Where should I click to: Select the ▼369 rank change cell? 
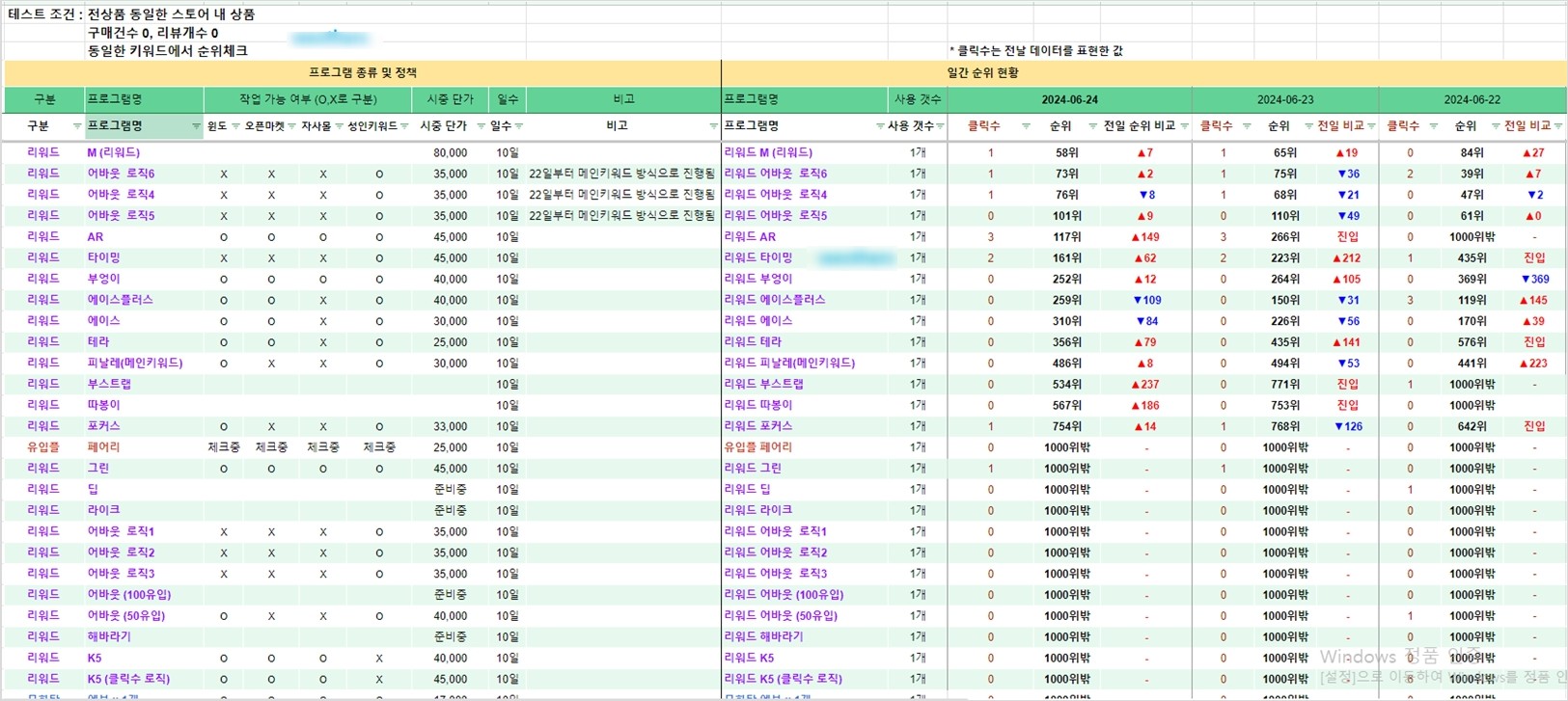(1534, 280)
